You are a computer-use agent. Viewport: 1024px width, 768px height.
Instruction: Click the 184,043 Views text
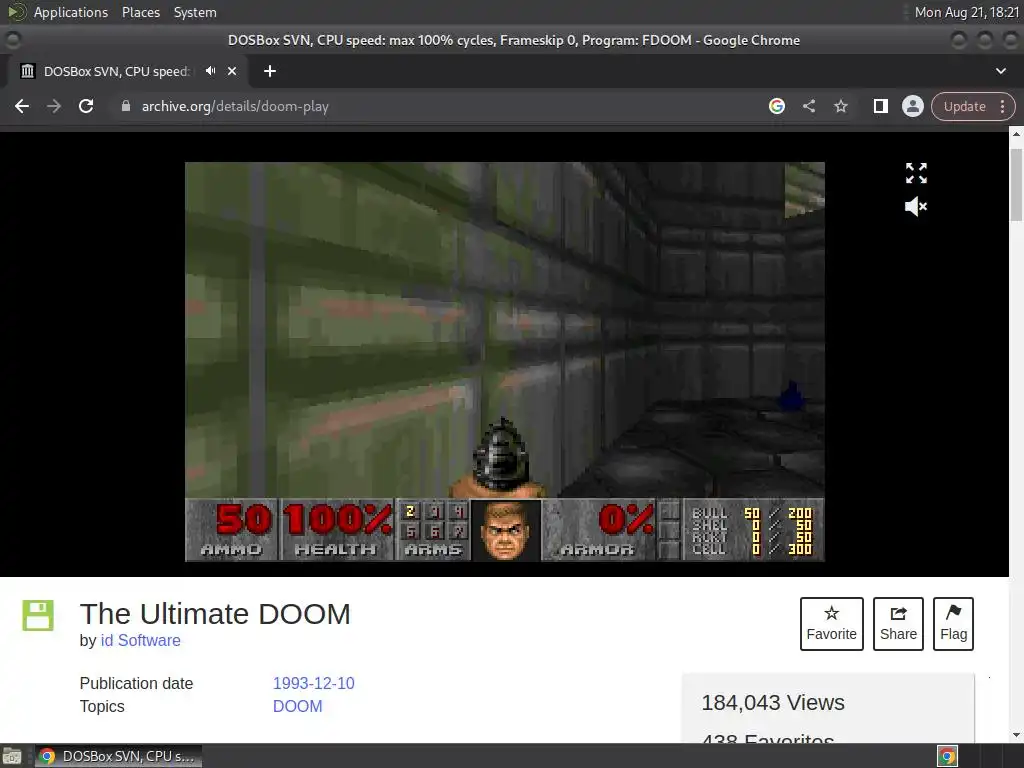773,703
